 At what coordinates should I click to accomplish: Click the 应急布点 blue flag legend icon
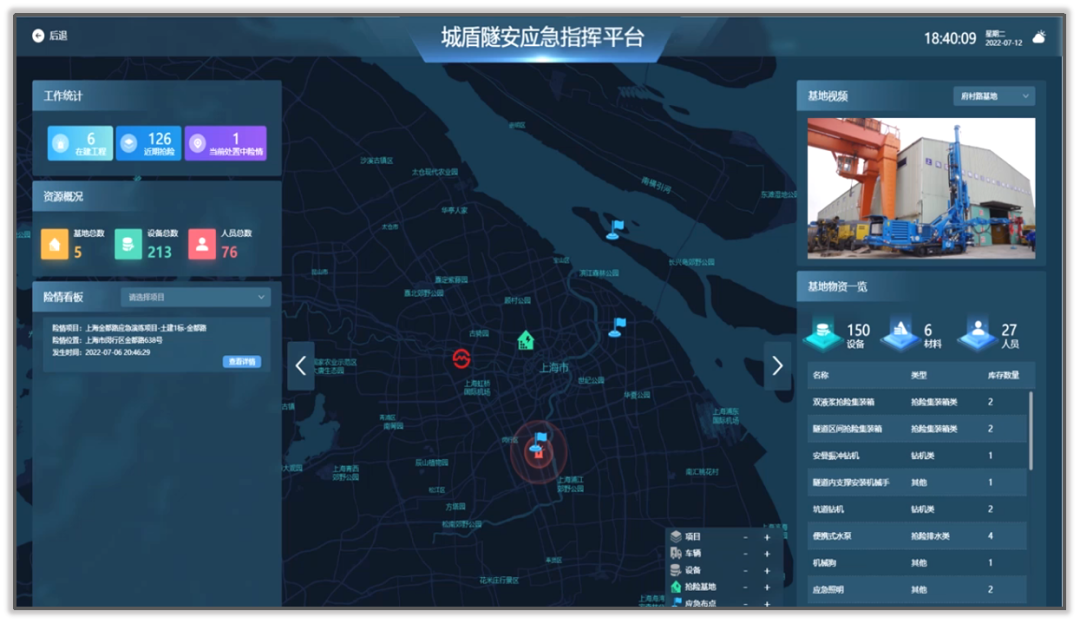(x=676, y=603)
